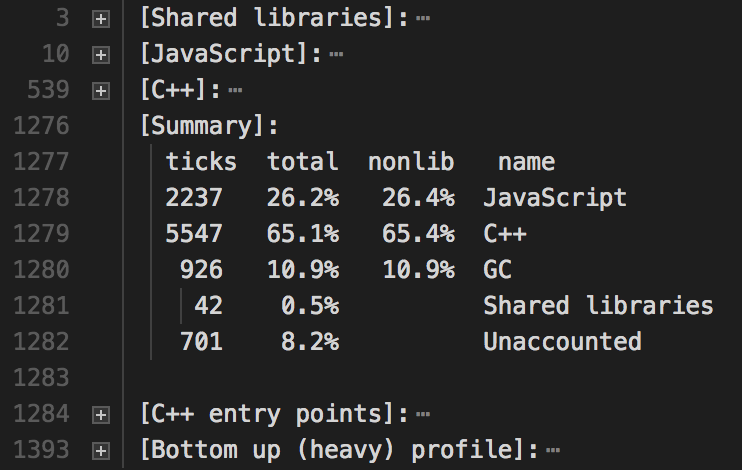The width and height of the screenshot is (742, 470).
Task: Unfold the [C++] section
Action: click(x=99, y=90)
